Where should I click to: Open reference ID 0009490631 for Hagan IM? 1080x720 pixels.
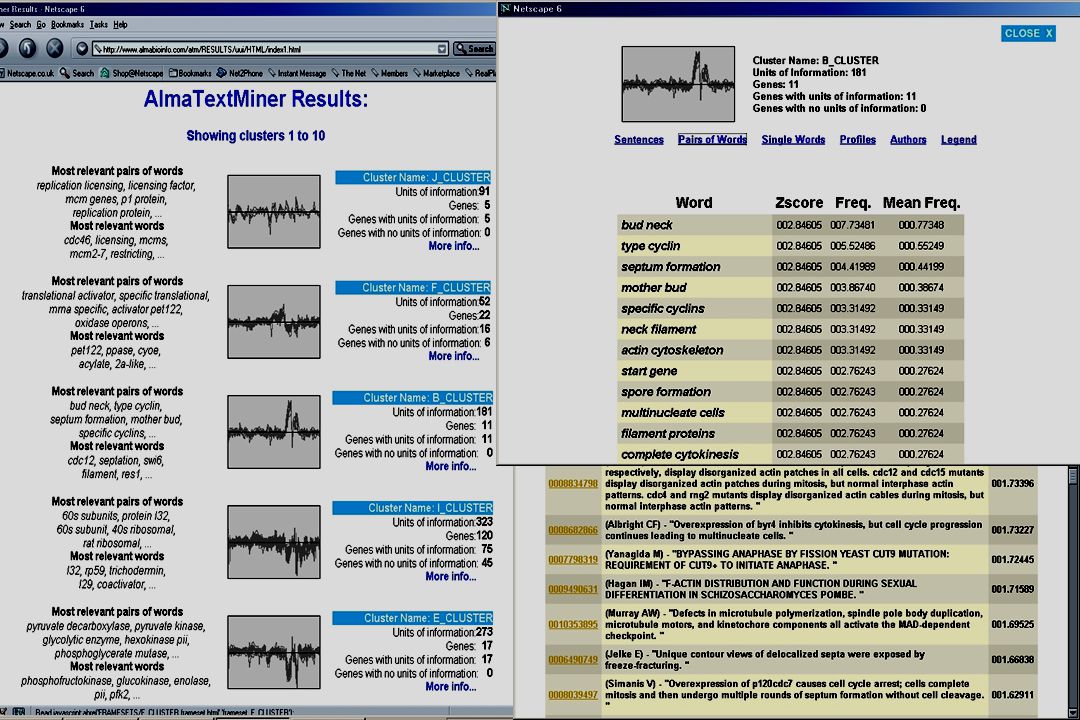[x=573, y=589]
